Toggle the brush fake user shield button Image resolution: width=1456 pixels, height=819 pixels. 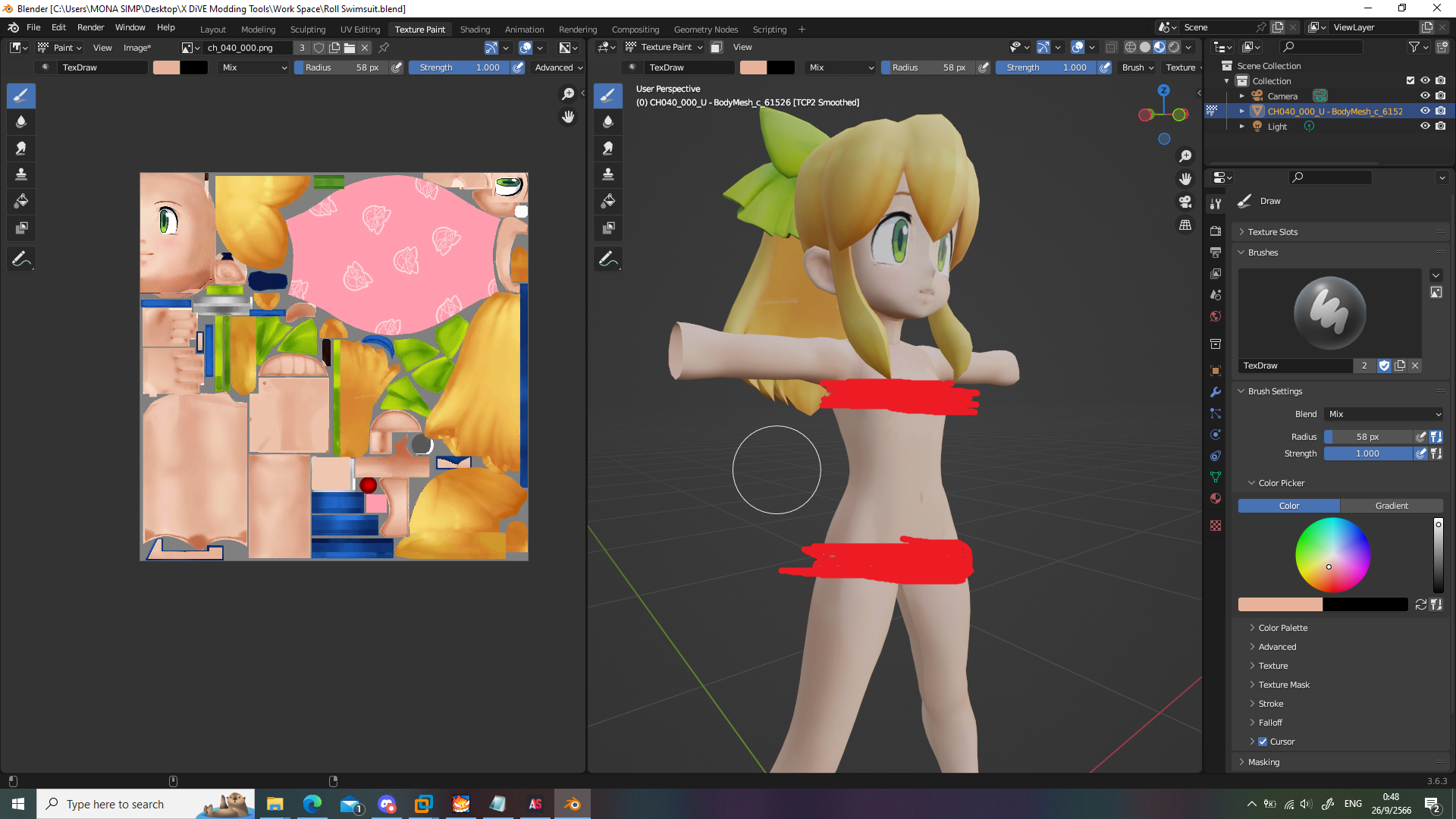[x=1384, y=366]
